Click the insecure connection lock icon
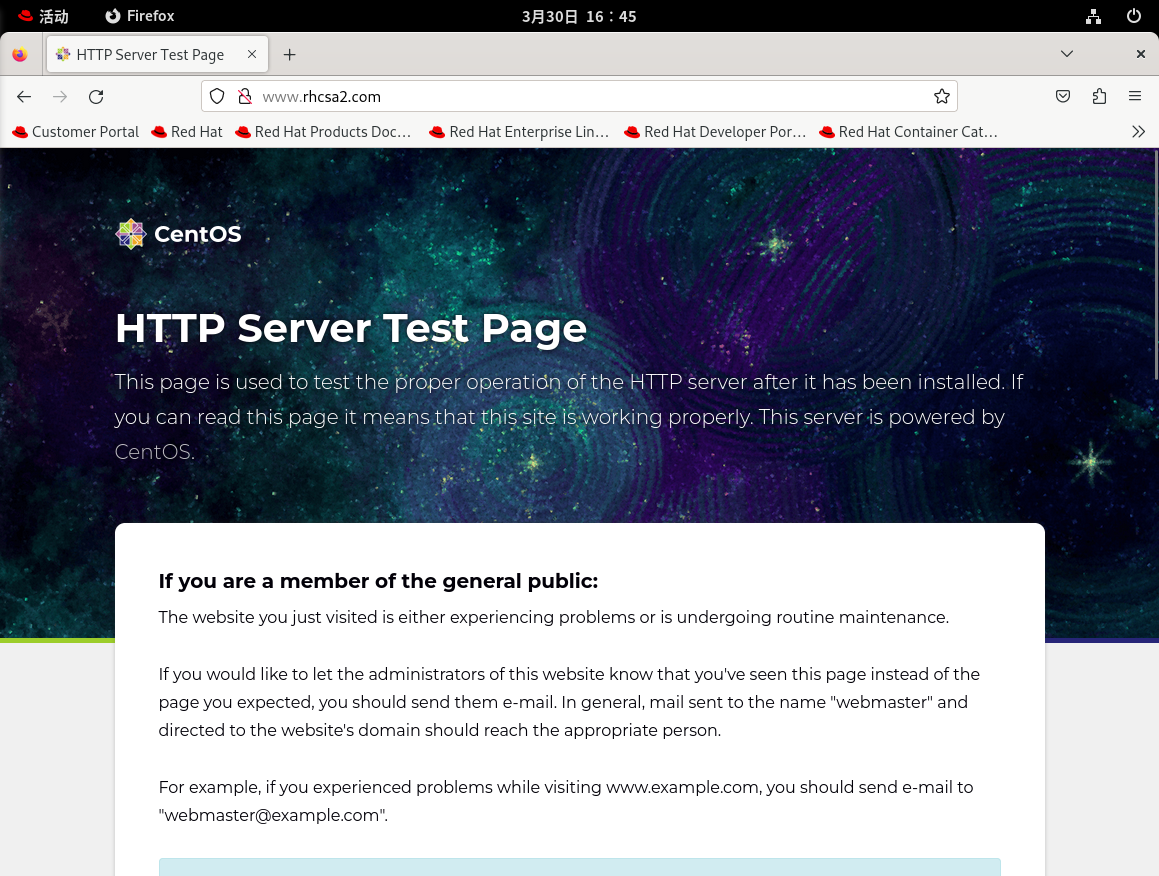The width and height of the screenshot is (1159, 876). [x=245, y=97]
